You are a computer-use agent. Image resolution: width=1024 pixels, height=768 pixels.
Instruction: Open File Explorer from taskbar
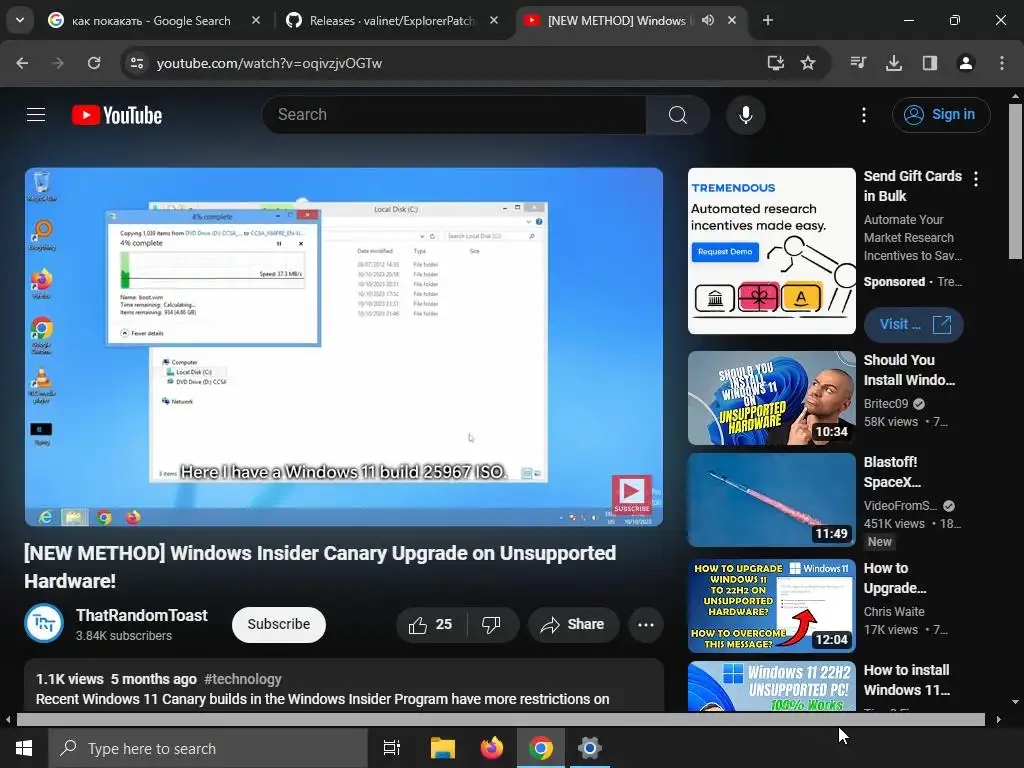[442, 748]
